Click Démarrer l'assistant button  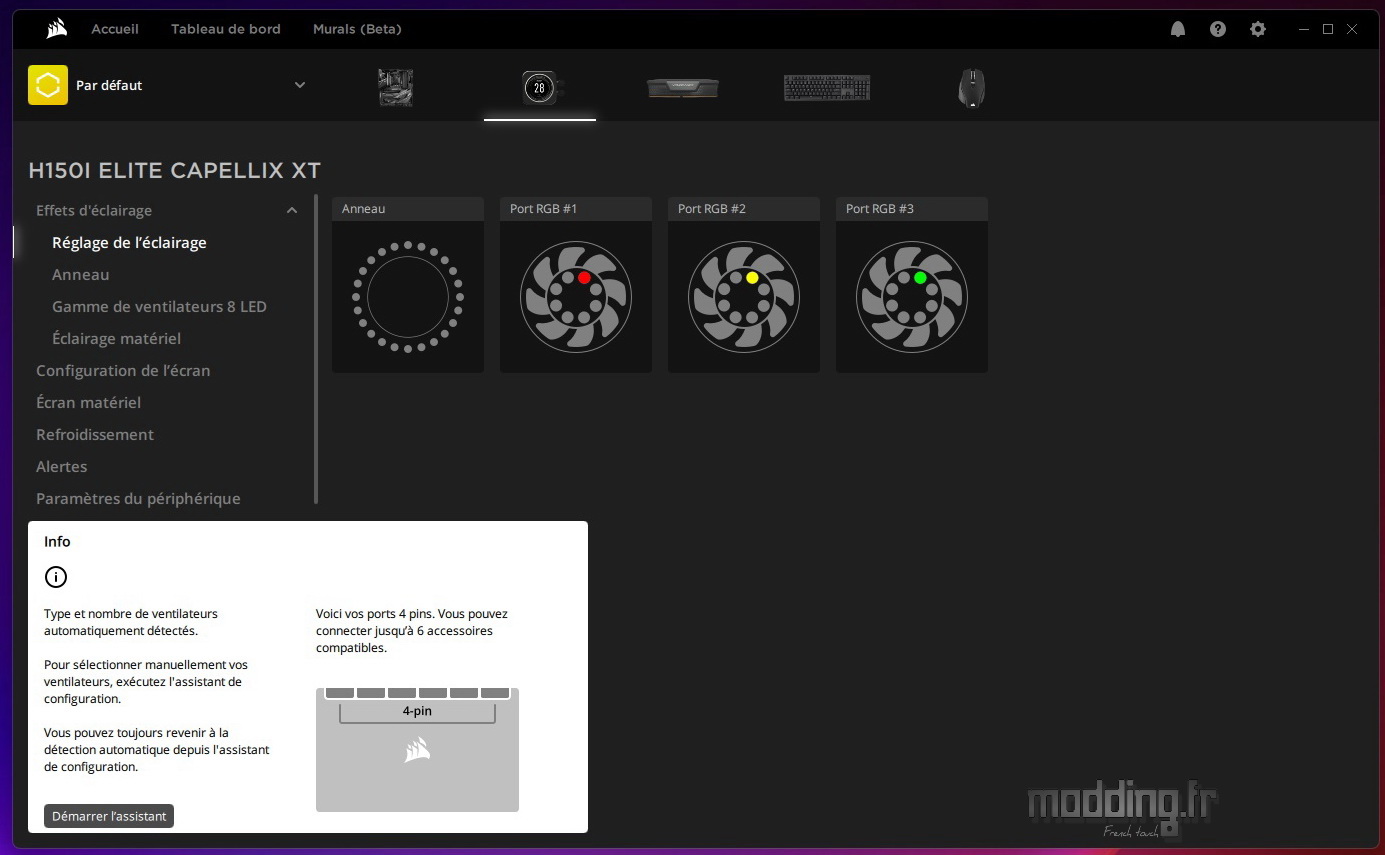(x=109, y=816)
